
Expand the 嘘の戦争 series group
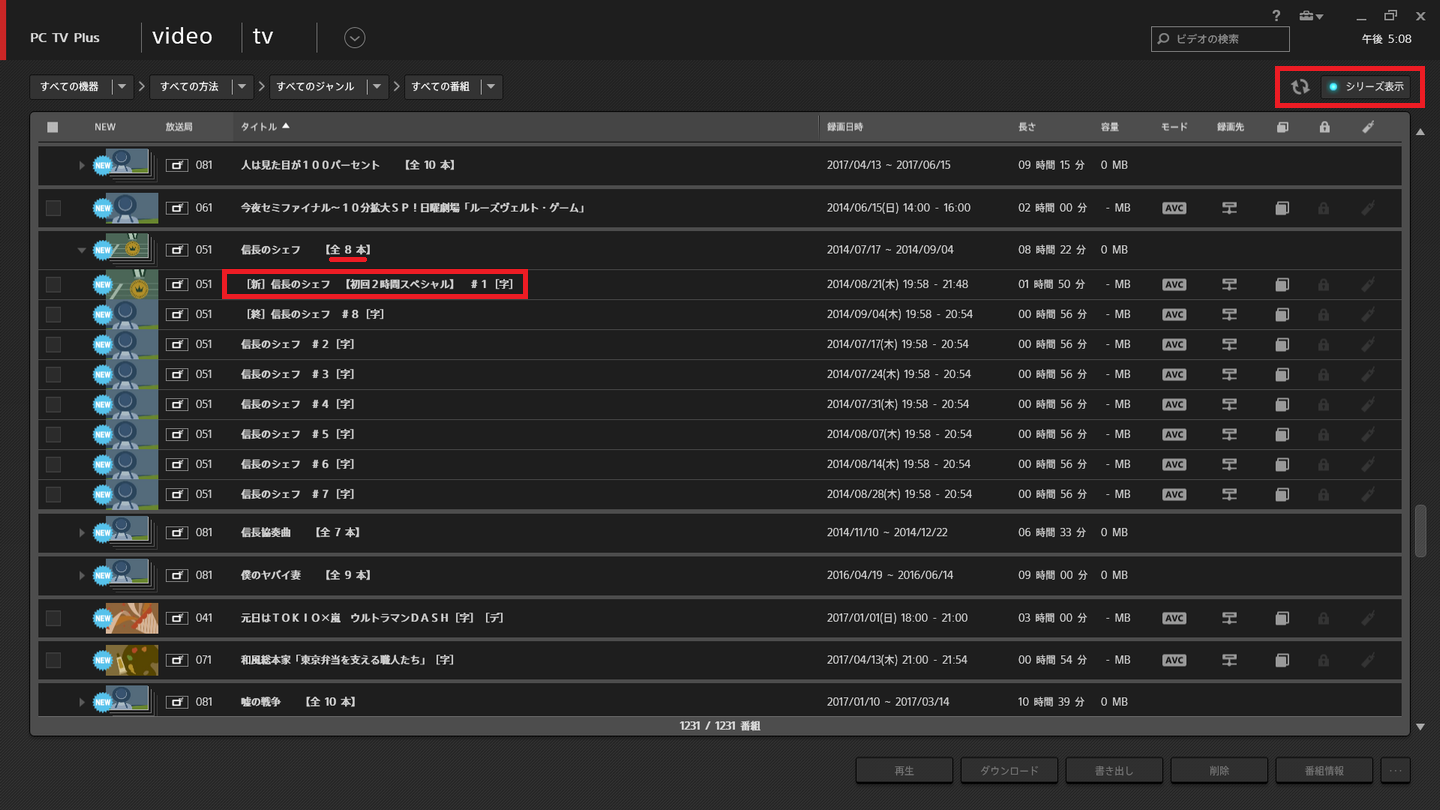pyautogui.click(x=81, y=701)
